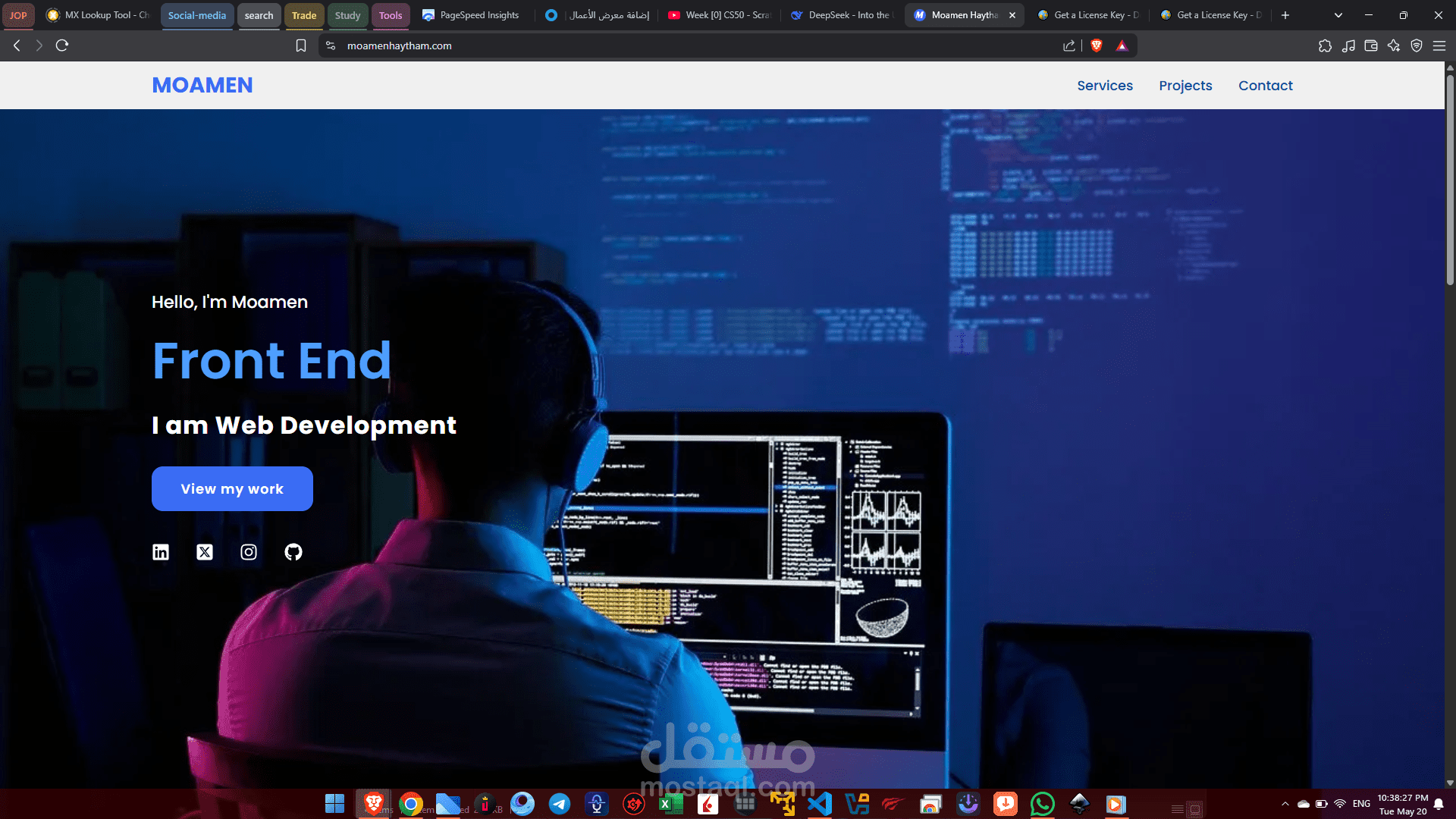1456x819 pixels.
Task: Open the Contact navigation link
Action: pos(1265,86)
